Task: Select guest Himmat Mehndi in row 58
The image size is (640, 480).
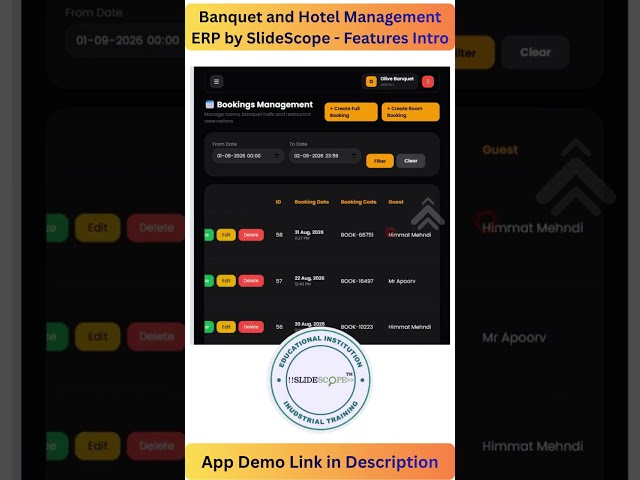Action: 409,235
